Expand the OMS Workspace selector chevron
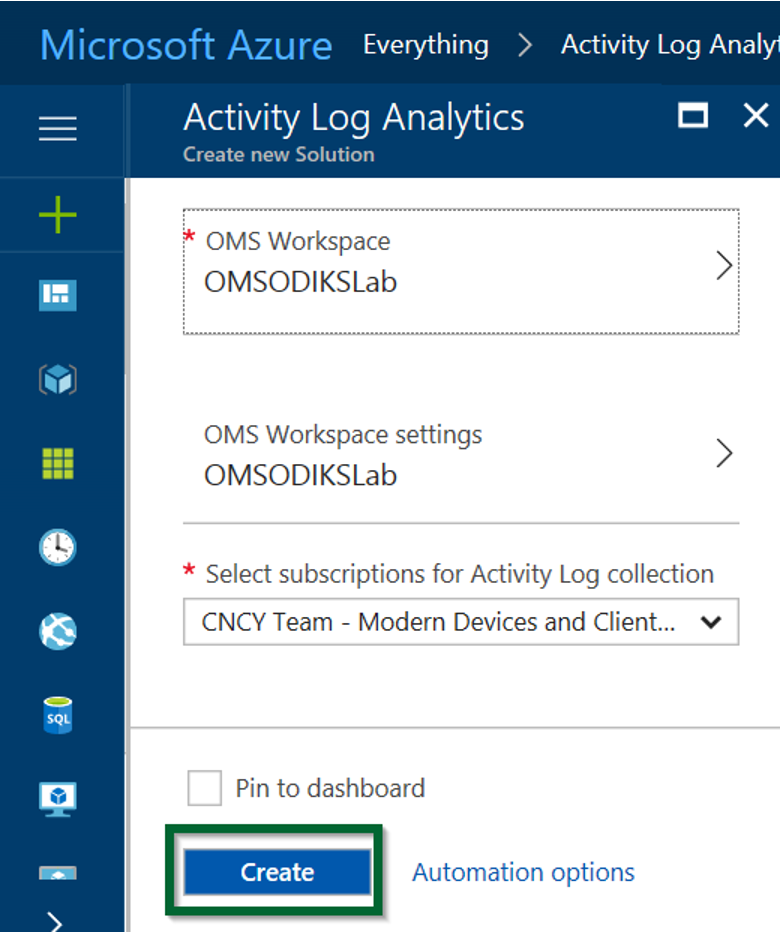The image size is (780, 932). tap(724, 266)
